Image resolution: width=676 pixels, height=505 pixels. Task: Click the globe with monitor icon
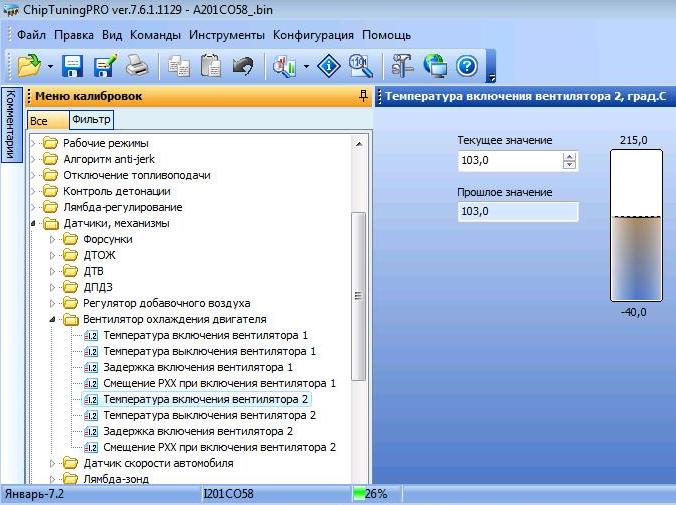click(x=435, y=67)
